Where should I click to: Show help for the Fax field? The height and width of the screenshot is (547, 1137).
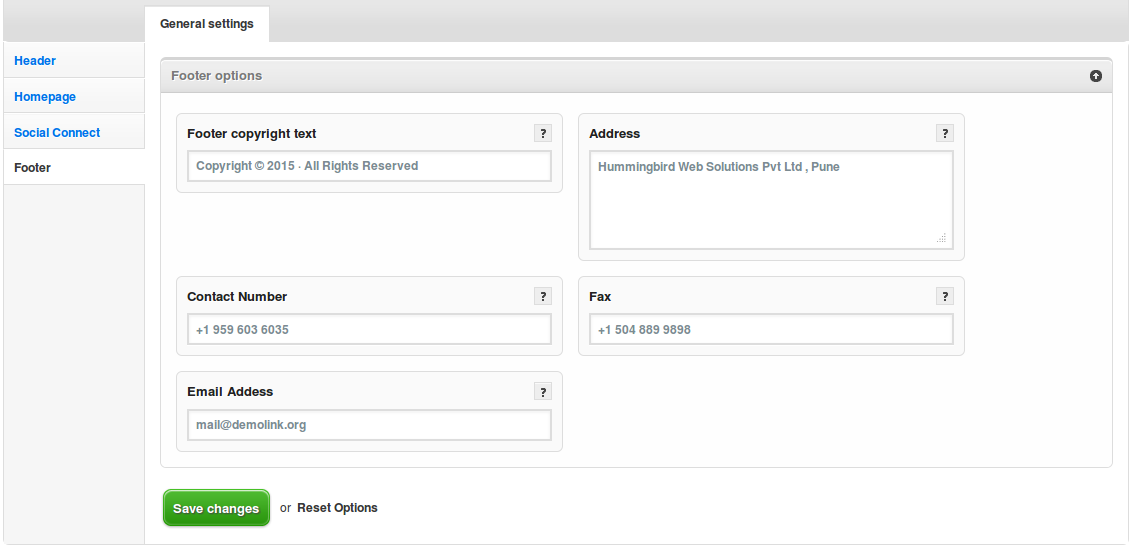pos(945,296)
